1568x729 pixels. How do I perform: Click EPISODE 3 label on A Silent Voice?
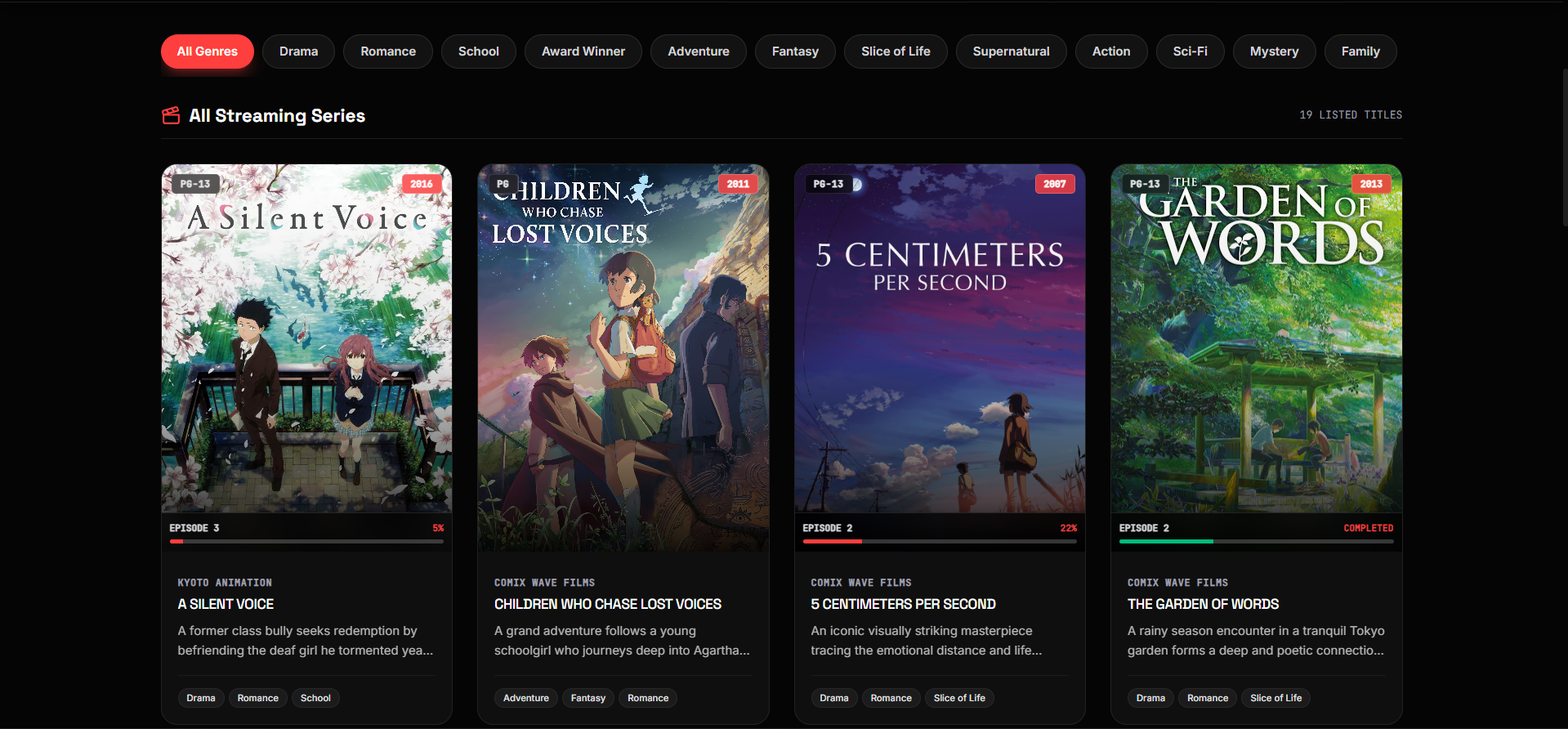(x=194, y=528)
